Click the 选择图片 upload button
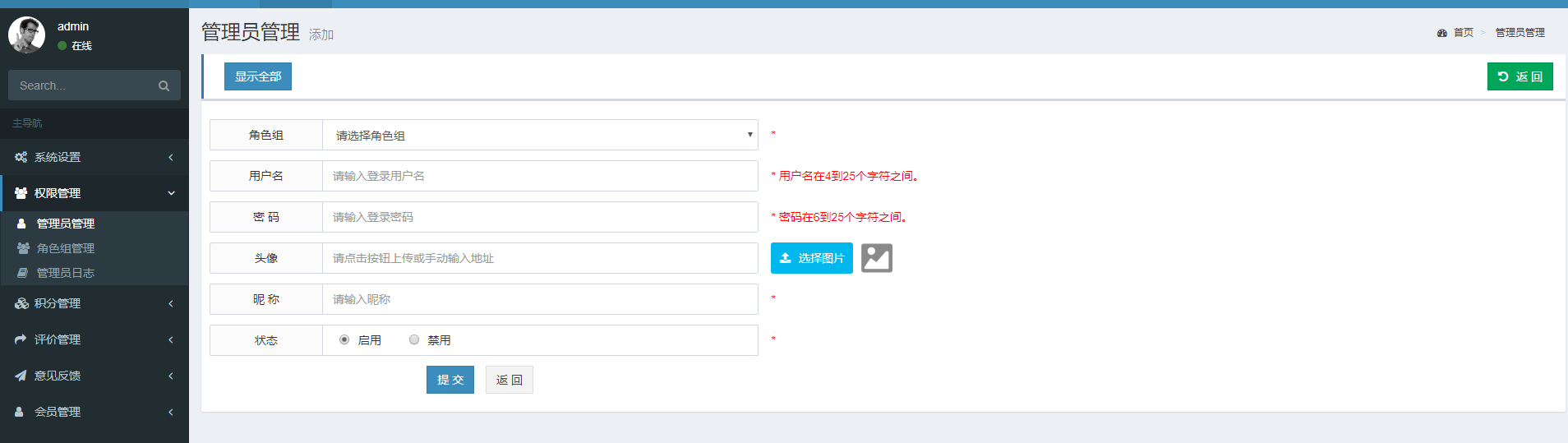The width and height of the screenshot is (1568, 443). coord(812,258)
